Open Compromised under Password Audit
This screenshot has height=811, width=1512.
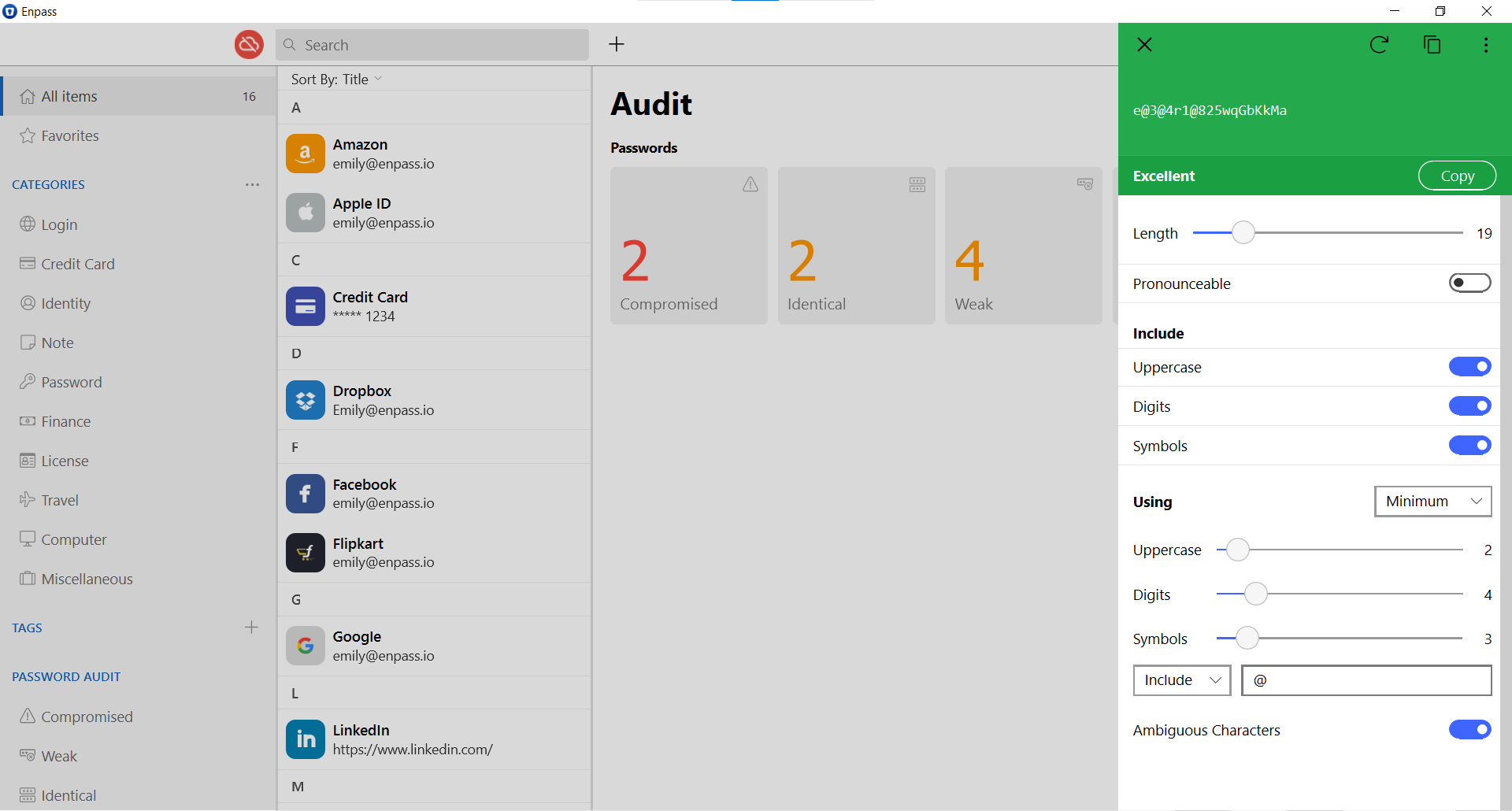tap(139, 717)
